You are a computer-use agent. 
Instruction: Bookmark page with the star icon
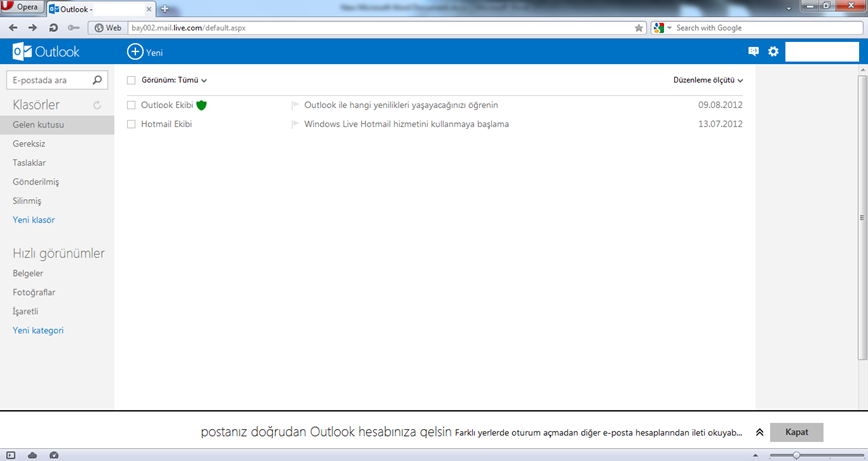(639, 28)
